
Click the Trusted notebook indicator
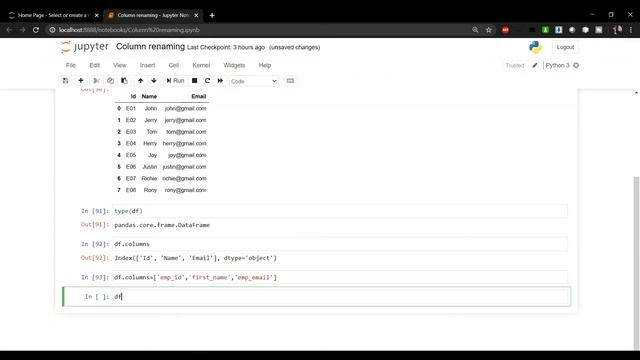pos(515,65)
